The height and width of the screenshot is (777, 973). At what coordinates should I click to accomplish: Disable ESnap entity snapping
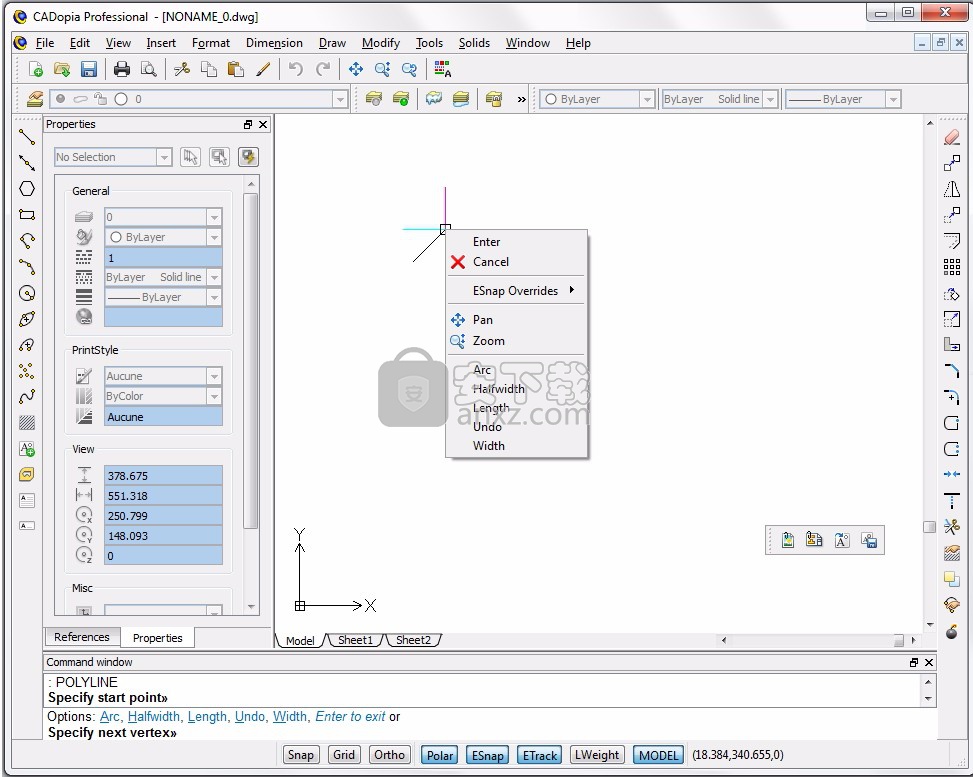(488, 755)
